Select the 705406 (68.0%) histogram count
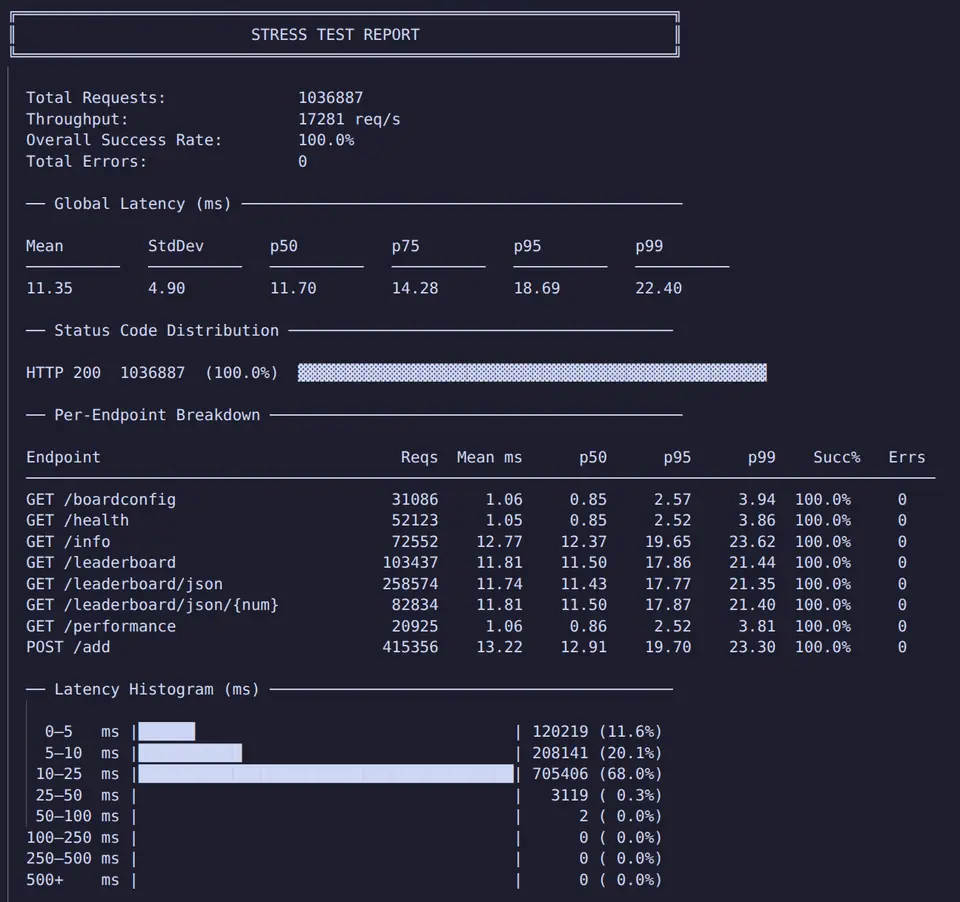The height and width of the screenshot is (902, 960). 597,773
